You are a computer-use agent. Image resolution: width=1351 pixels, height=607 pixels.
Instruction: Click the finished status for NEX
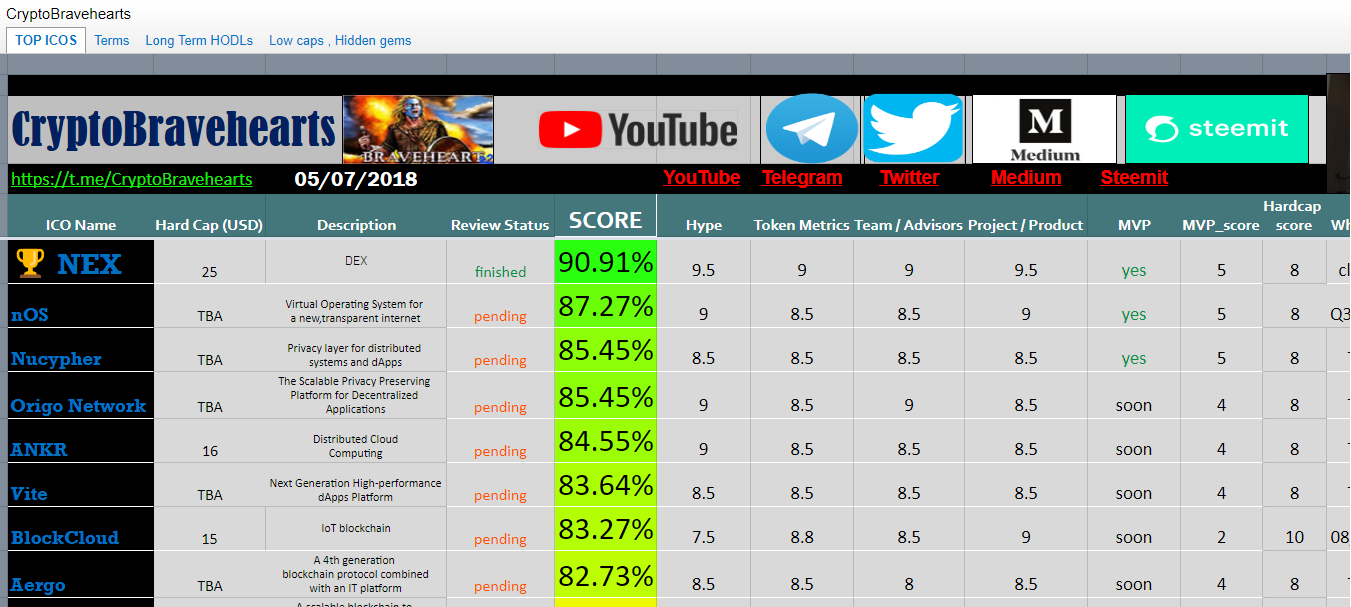[x=500, y=272]
